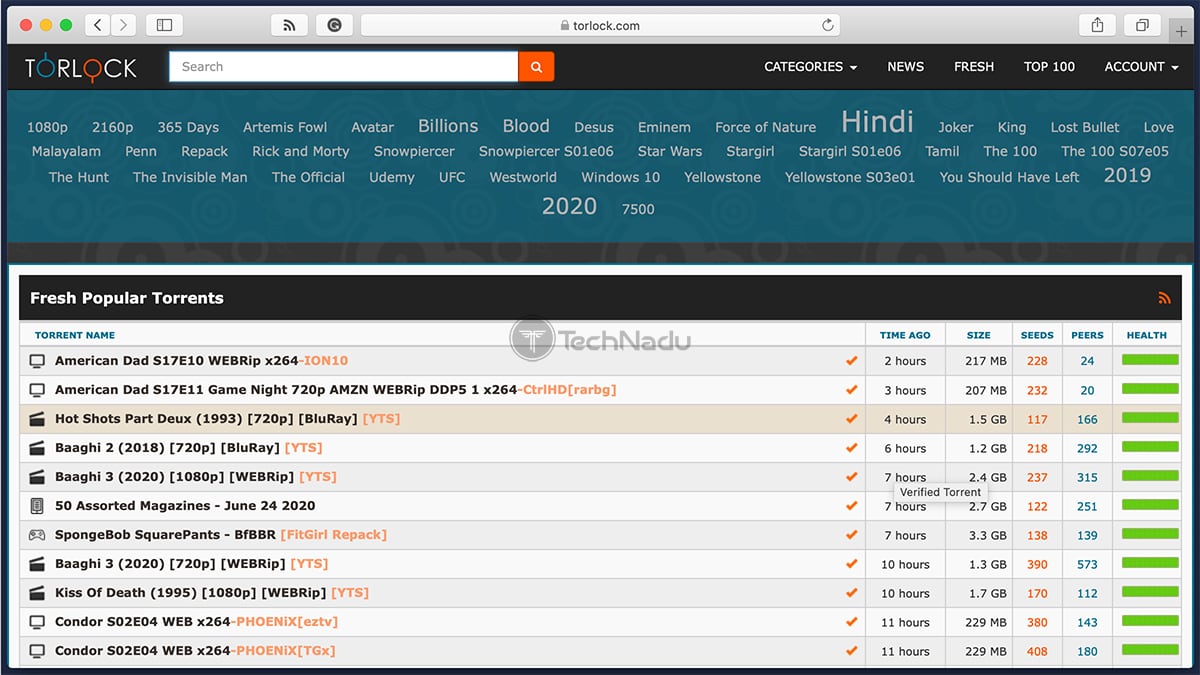Open the Udemy tag link
Viewport: 1200px width, 675px height.
392,177
